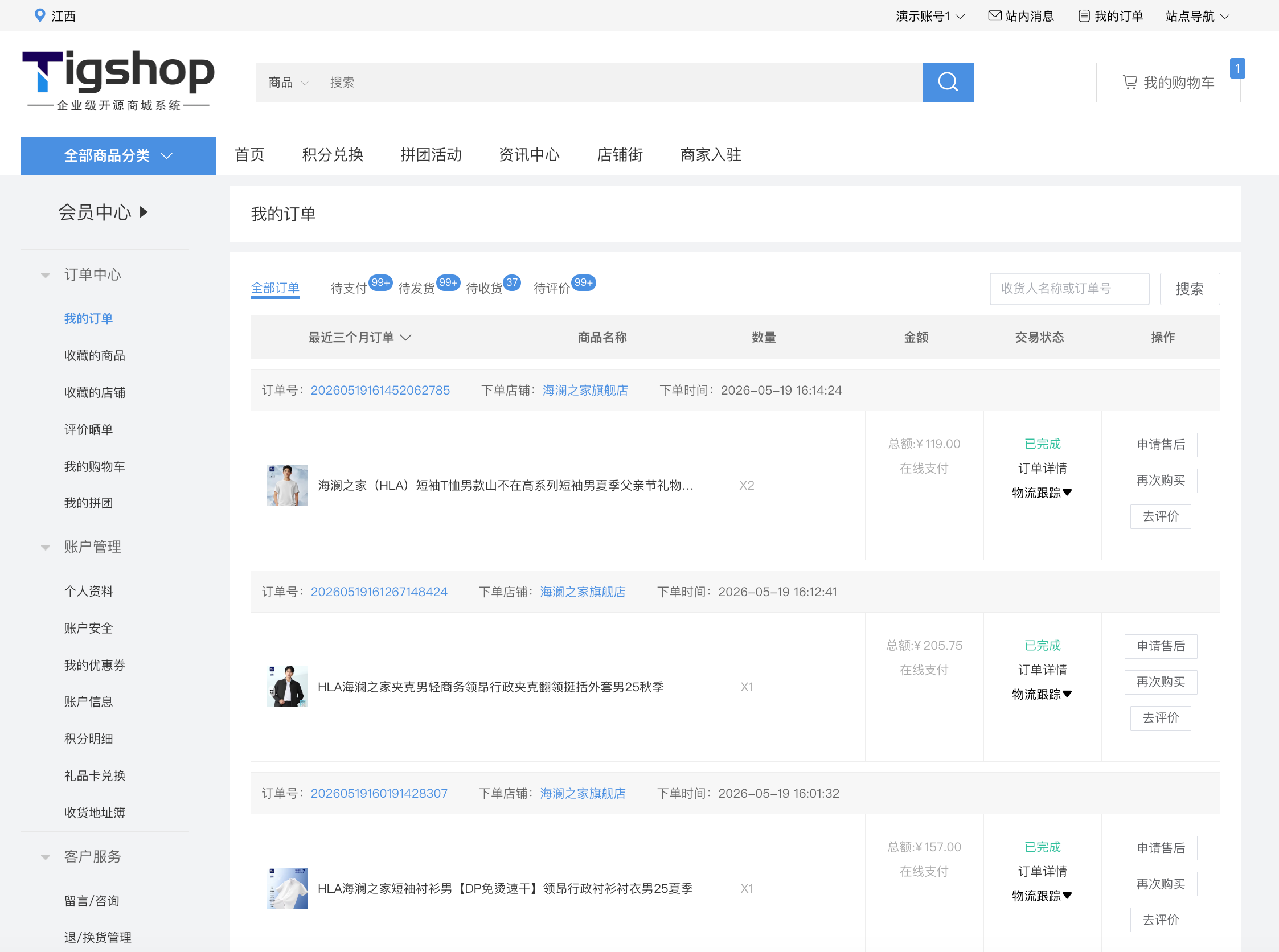Screen dimensions: 1279x952
Task: Click the 99+ badge on 待评价
Action: (583, 282)
